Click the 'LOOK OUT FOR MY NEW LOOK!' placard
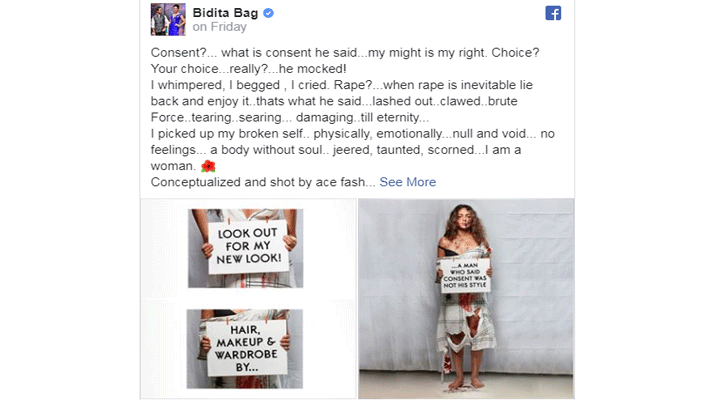The width and height of the screenshot is (725, 400). point(248,246)
